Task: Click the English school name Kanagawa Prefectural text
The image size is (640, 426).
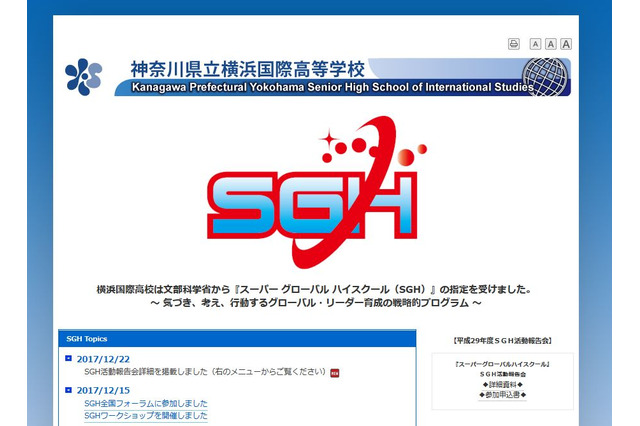Action: 333,87
